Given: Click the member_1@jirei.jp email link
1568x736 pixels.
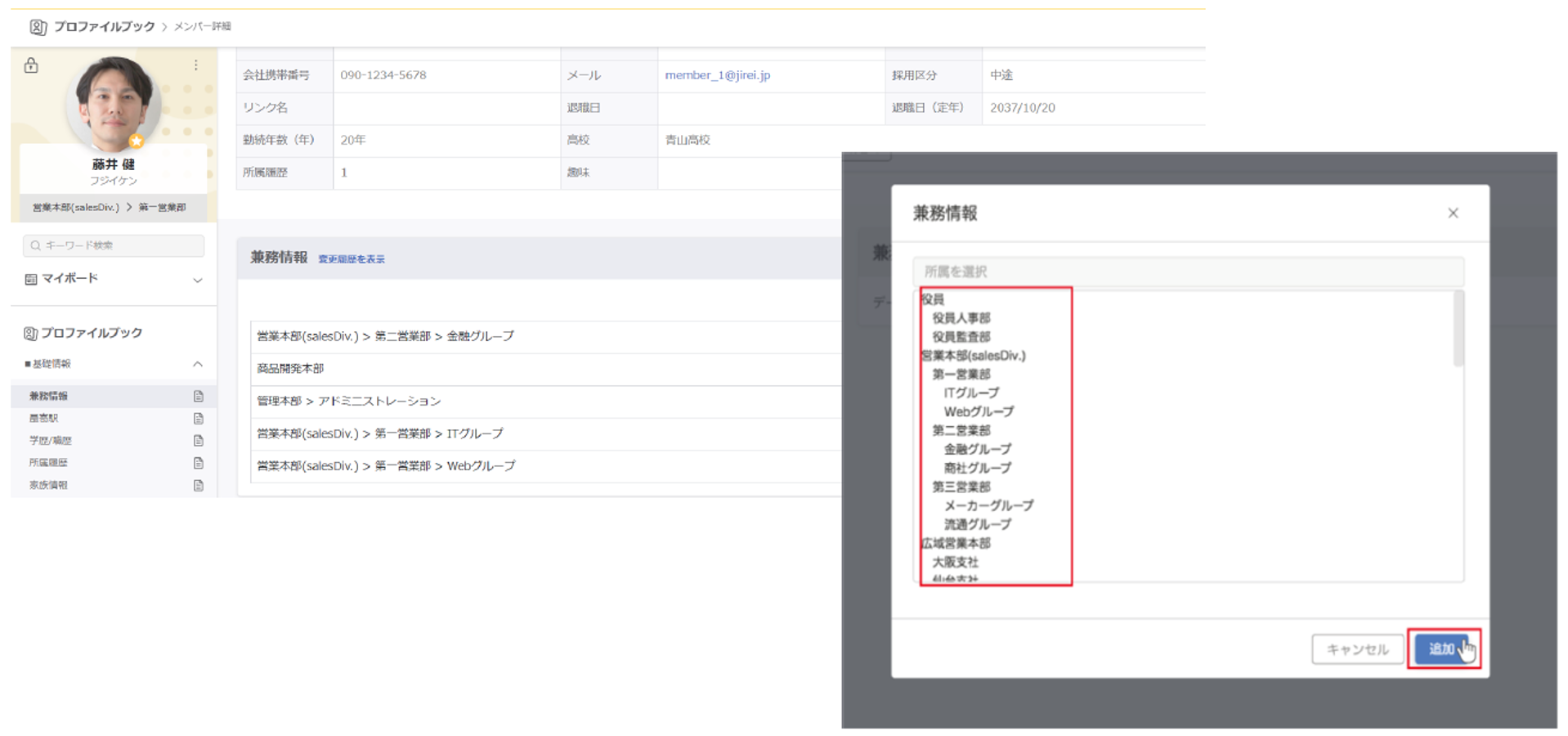Looking at the screenshot, I should [x=717, y=75].
